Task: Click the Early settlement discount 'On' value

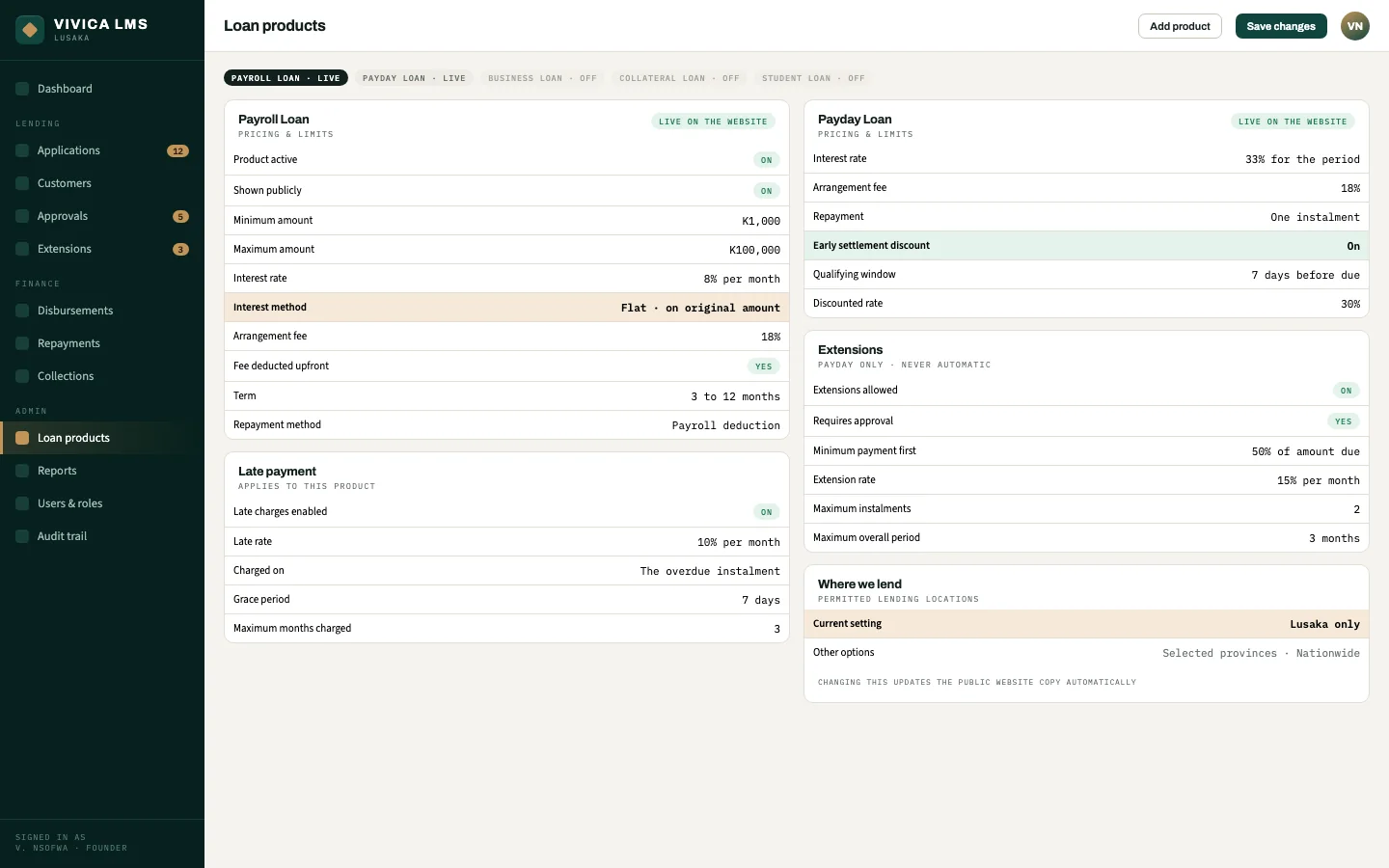Action: coord(1353,246)
